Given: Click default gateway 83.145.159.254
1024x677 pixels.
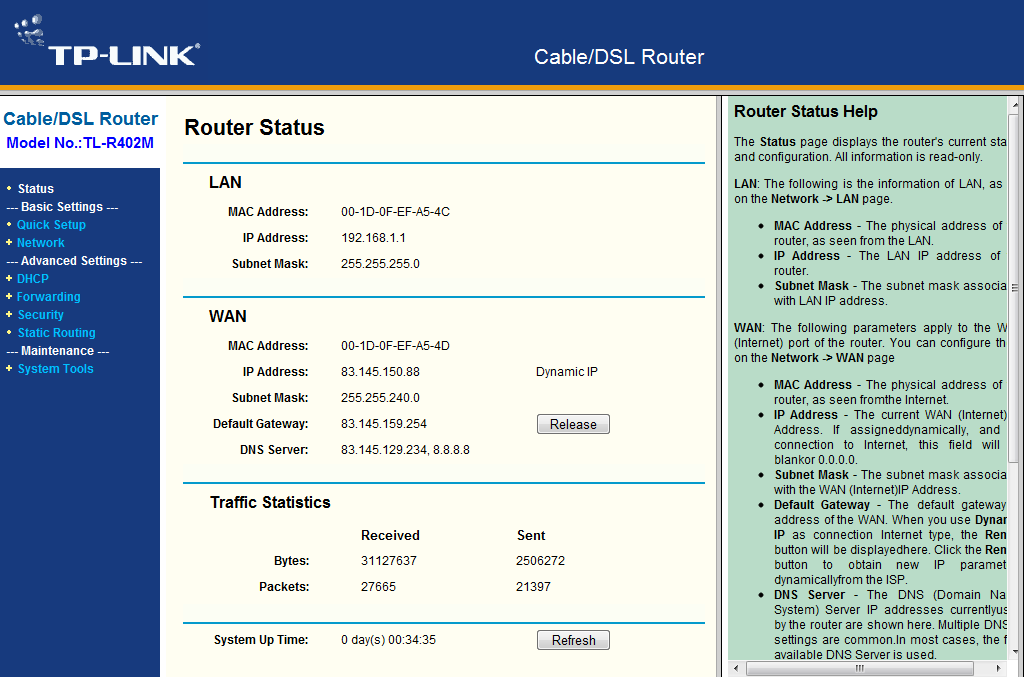Looking at the screenshot, I should (x=383, y=424).
